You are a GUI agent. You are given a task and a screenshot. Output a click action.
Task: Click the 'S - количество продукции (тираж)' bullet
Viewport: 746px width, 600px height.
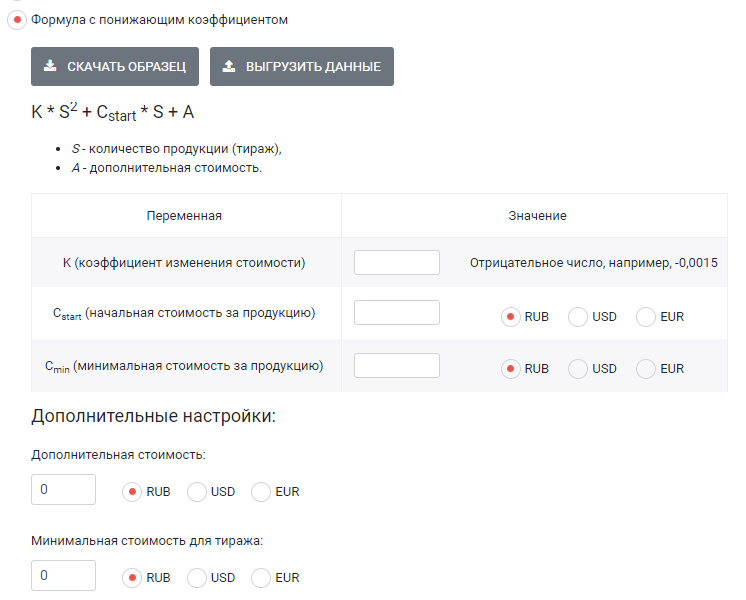pyautogui.click(x=177, y=149)
